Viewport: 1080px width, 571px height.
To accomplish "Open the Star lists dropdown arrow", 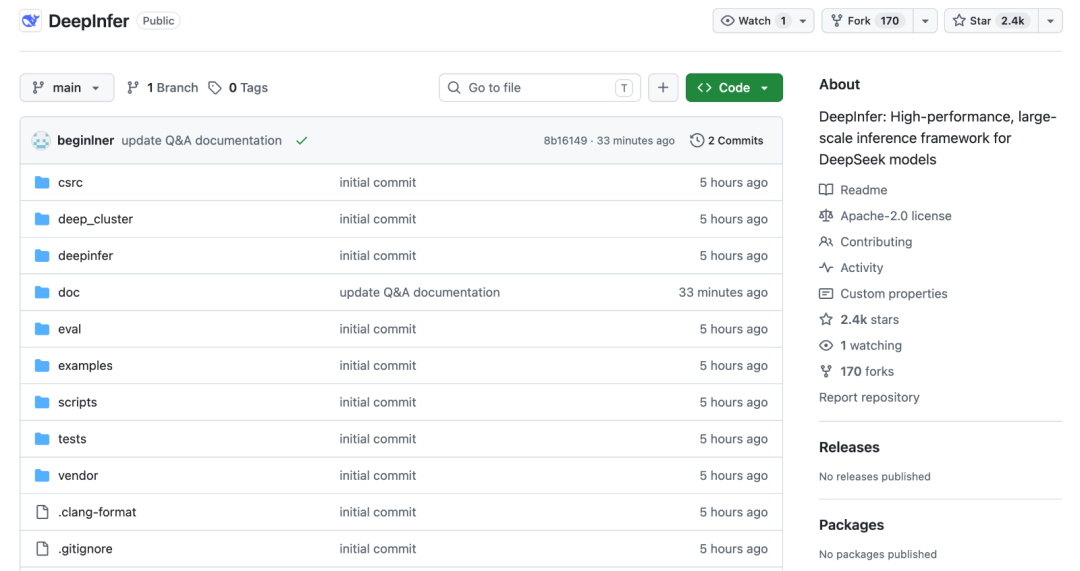I will [1050, 21].
